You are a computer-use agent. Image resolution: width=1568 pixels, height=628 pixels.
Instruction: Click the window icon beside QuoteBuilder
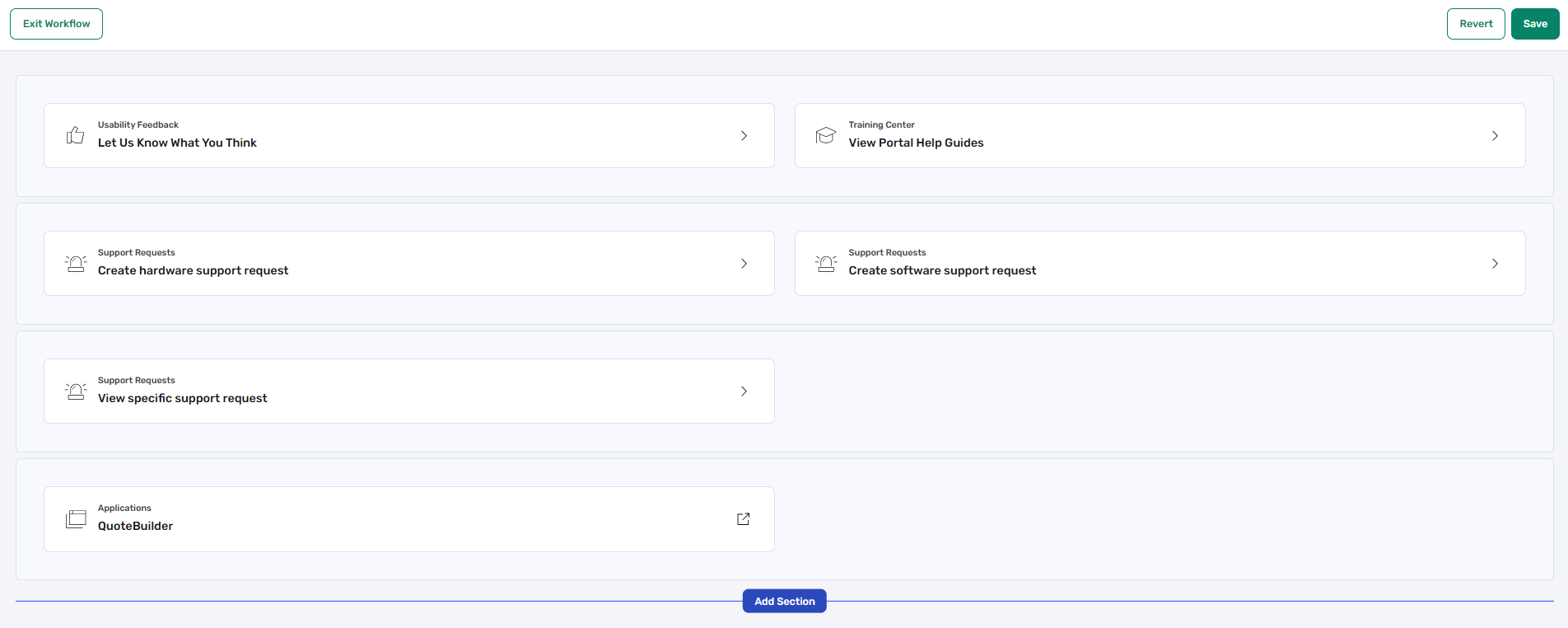(76, 519)
